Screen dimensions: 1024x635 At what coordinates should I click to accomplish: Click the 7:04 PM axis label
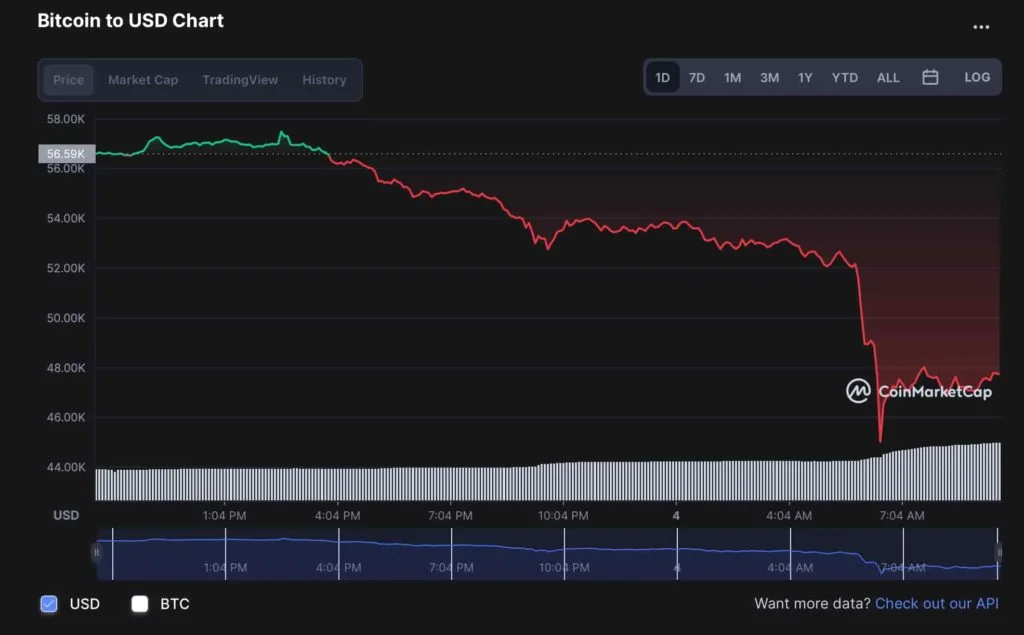coord(450,515)
